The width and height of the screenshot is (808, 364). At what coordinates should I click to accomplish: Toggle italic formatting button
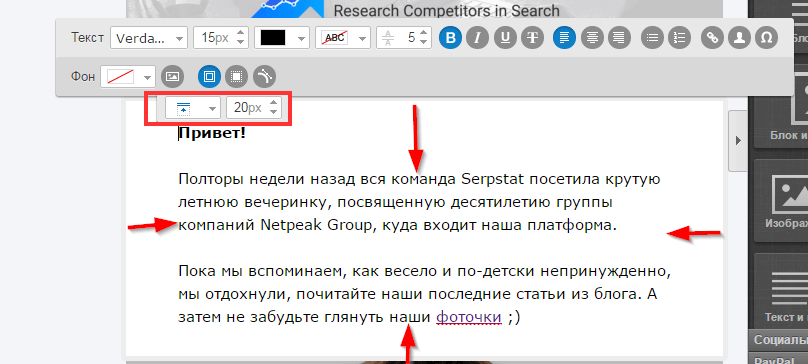coord(478,38)
